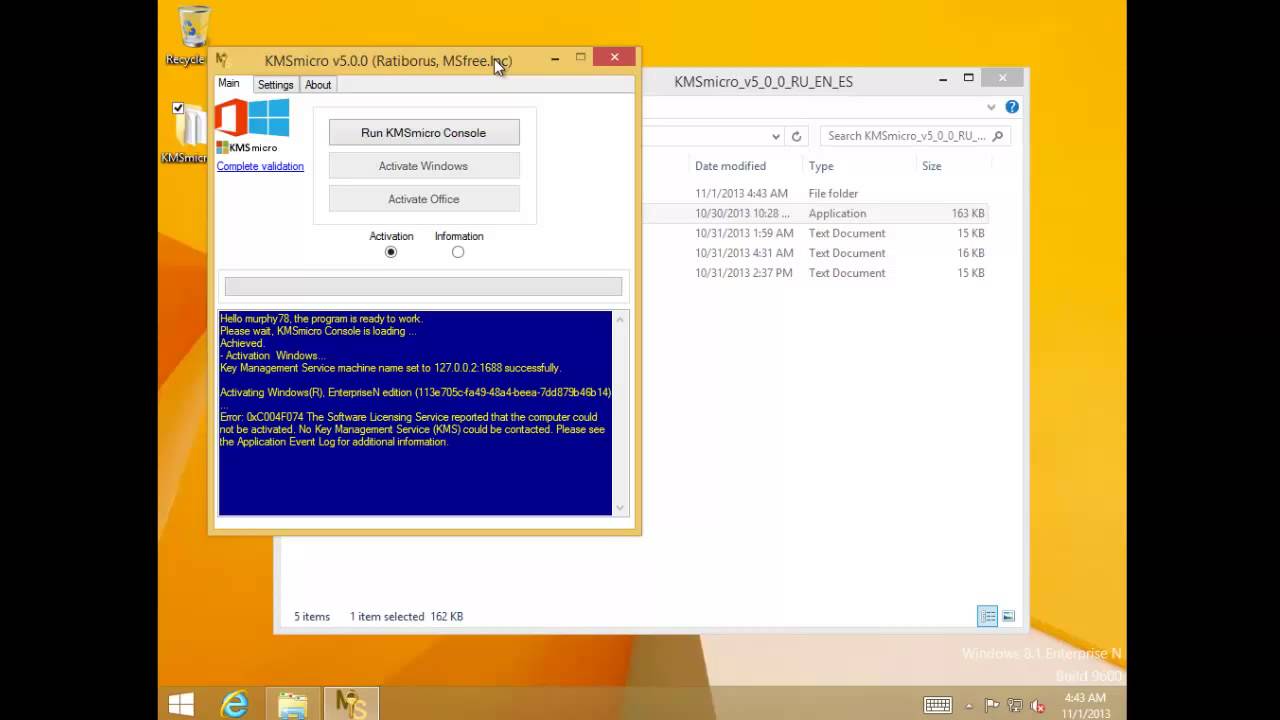The width and height of the screenshot is (1280, 720).
Task: Click the network icon in system tray
Action: pyautogui.click(x=1015, y=705)
